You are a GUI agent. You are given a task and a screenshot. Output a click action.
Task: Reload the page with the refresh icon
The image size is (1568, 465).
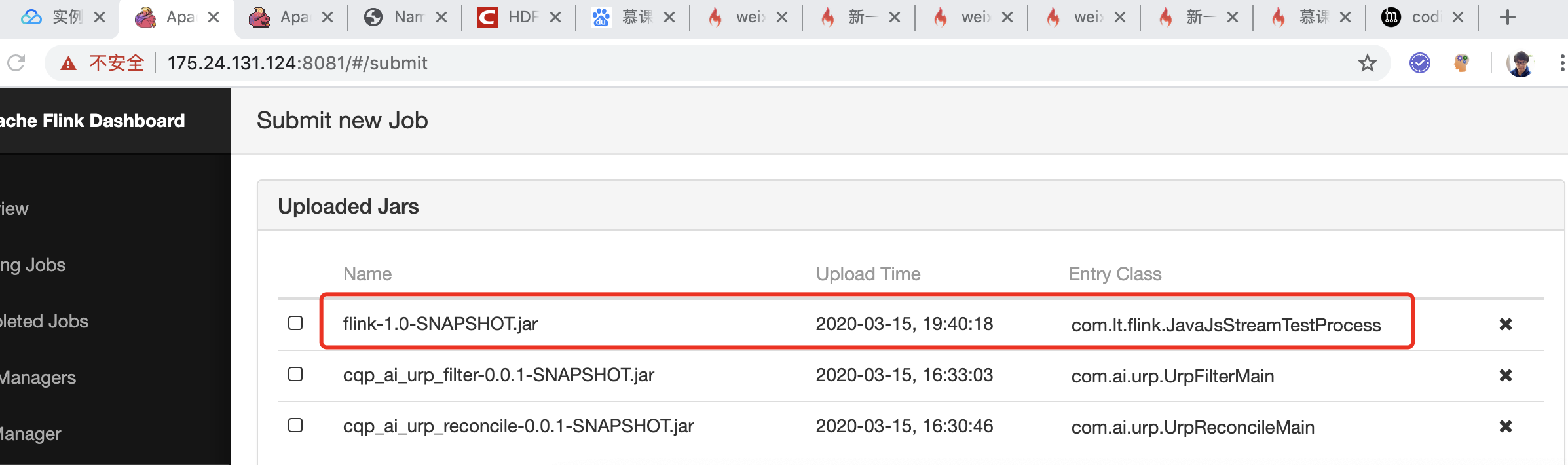[x=16, y=63]
